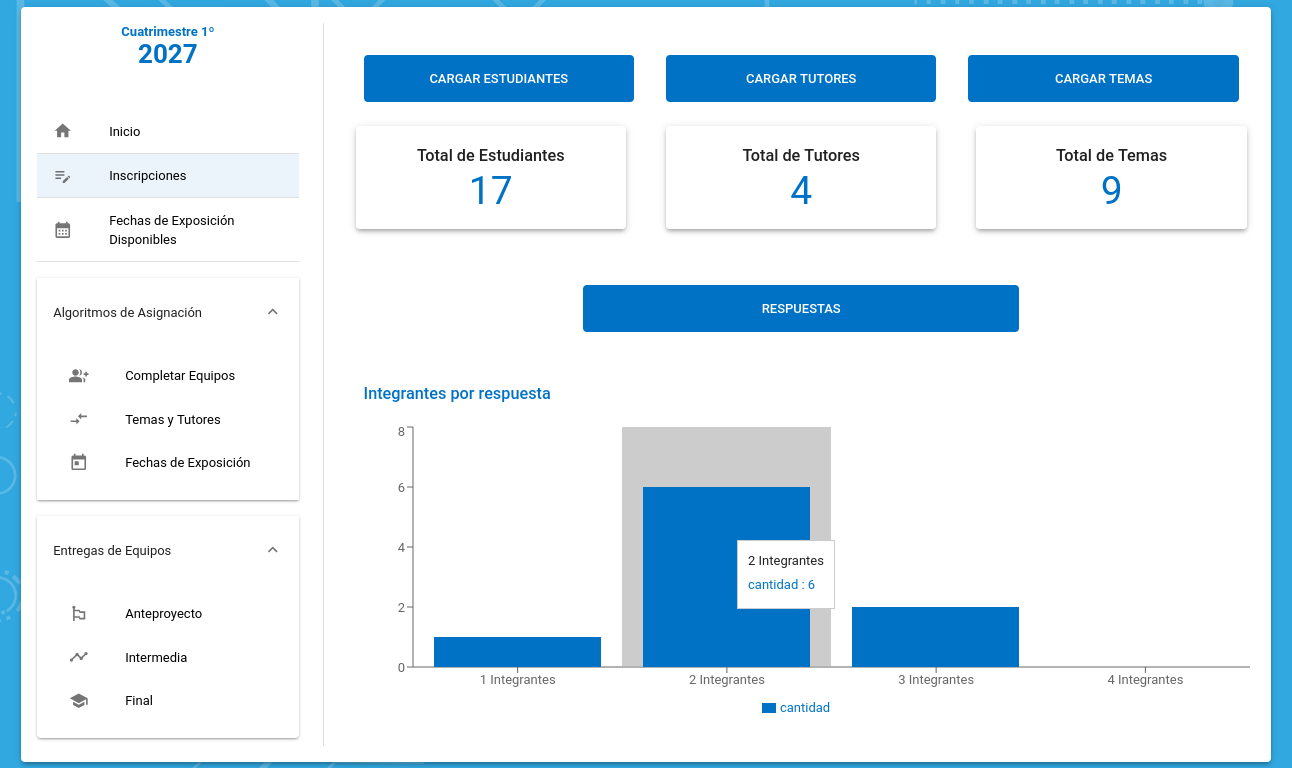Viewport: 1292px width, 768px height.
Task: Click the graduation cap icon beside Final
Action: pyautogui.click(x=79, y=701)
